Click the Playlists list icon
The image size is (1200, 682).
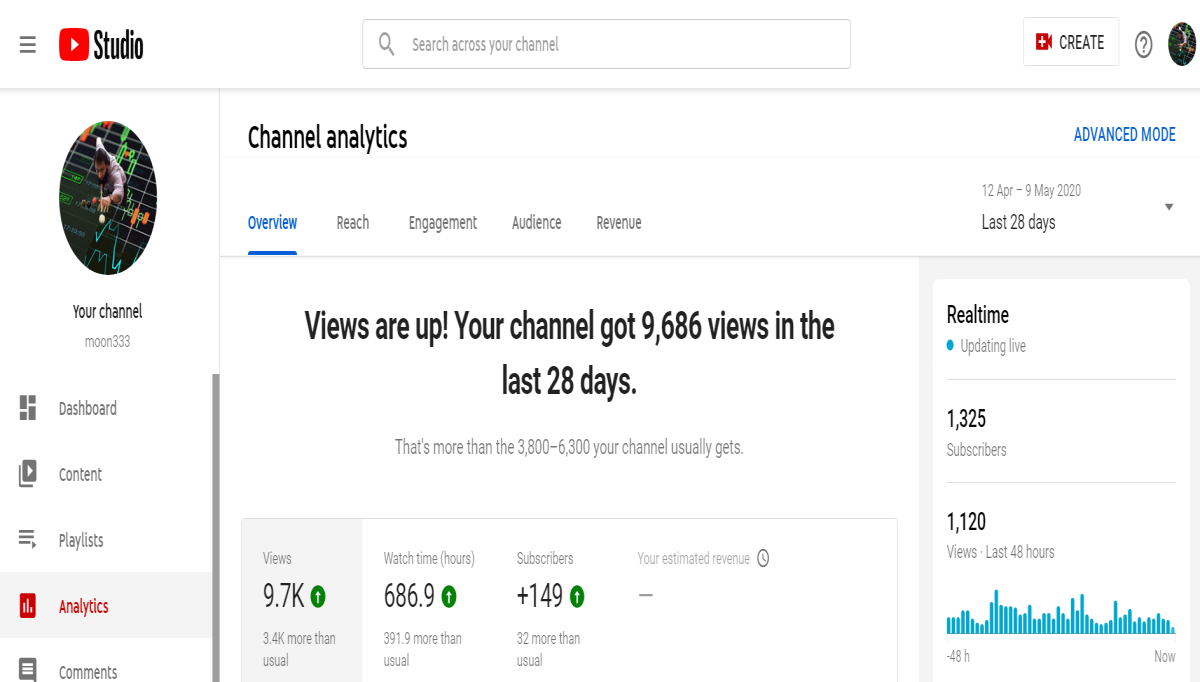[28, 540]
